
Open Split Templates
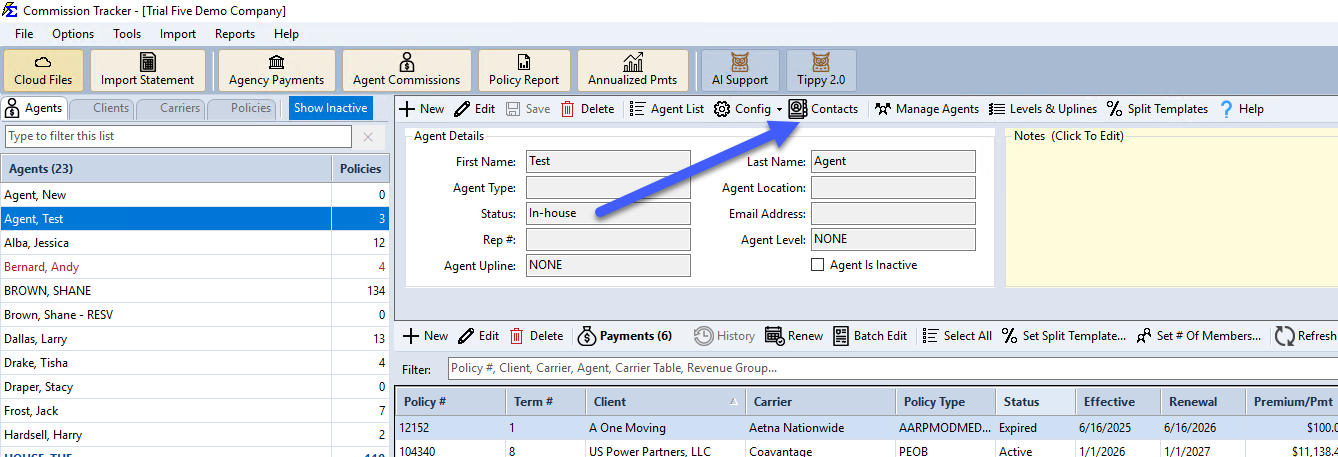tap(1157, 109)
